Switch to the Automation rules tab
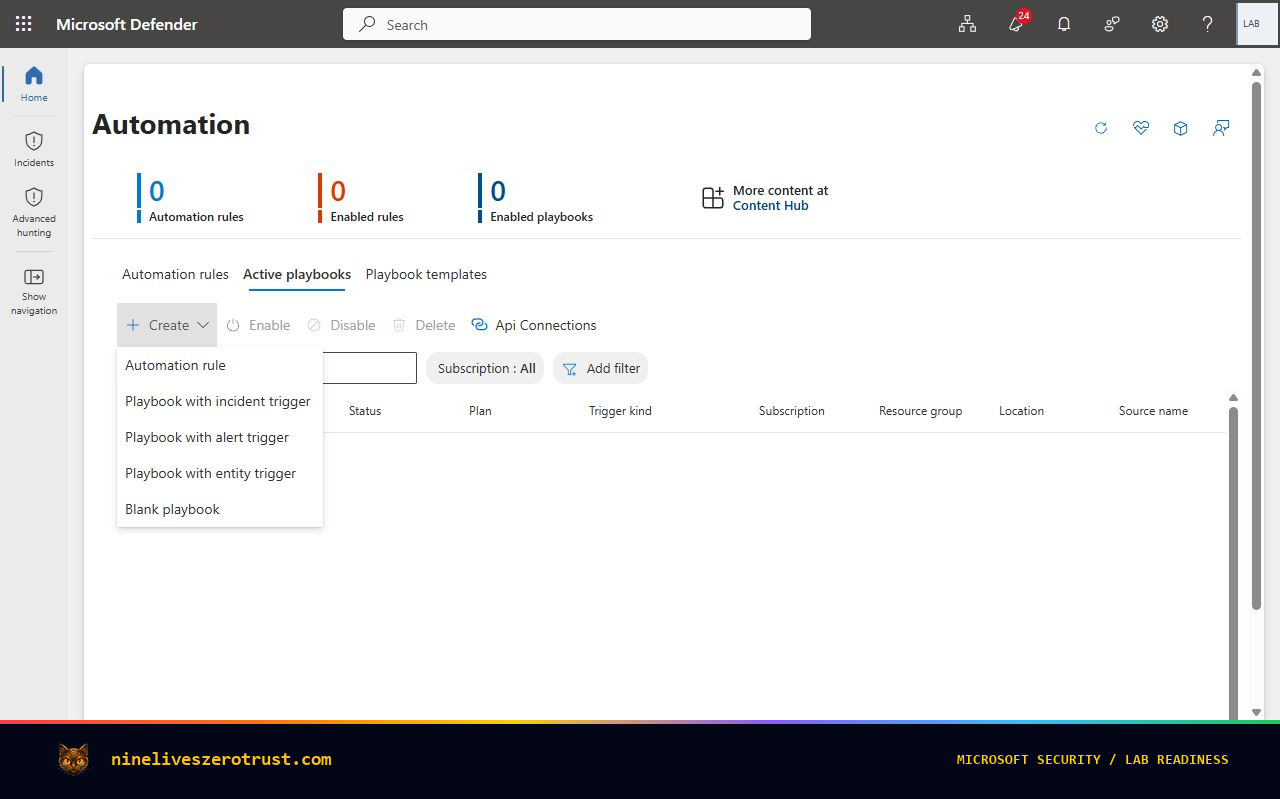 [x=175, y=274]
